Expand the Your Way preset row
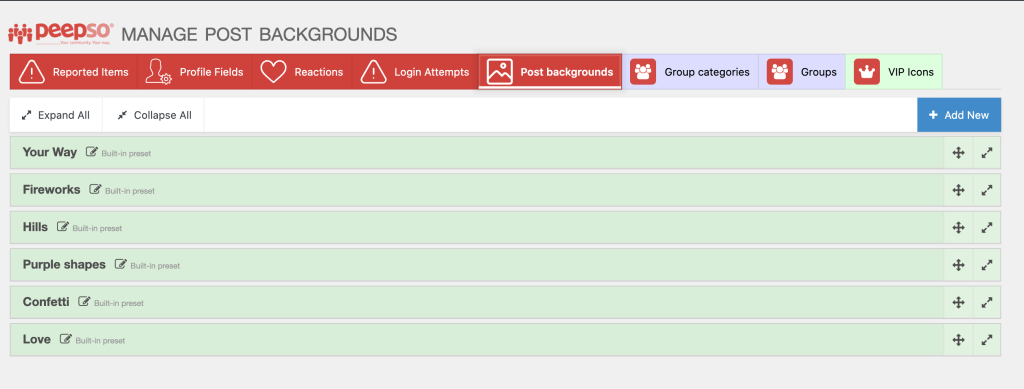 coord(987,153)
